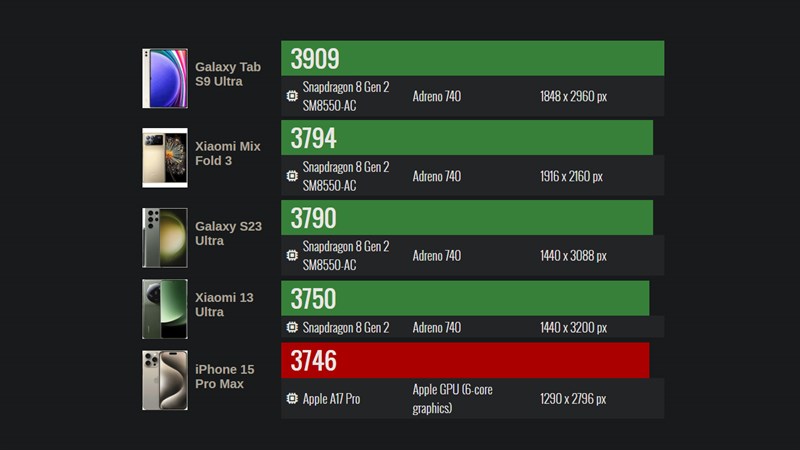This screenshot has height=450, width=800.
Task: Follow the Xiaomi Mix Fold 3 name link
Action: (x=228, y=153)
